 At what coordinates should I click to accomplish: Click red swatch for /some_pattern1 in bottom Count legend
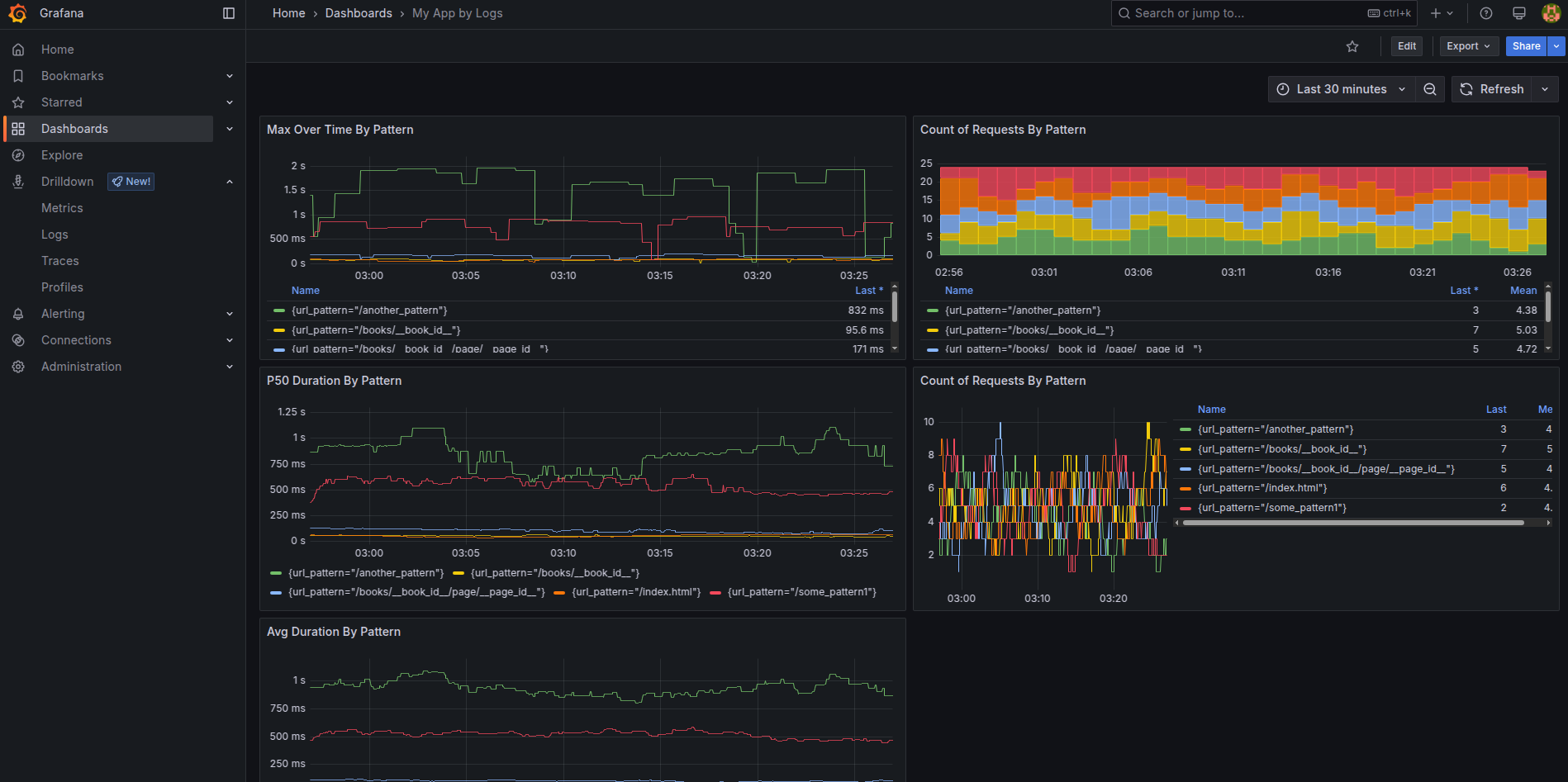click(1186, 508)
